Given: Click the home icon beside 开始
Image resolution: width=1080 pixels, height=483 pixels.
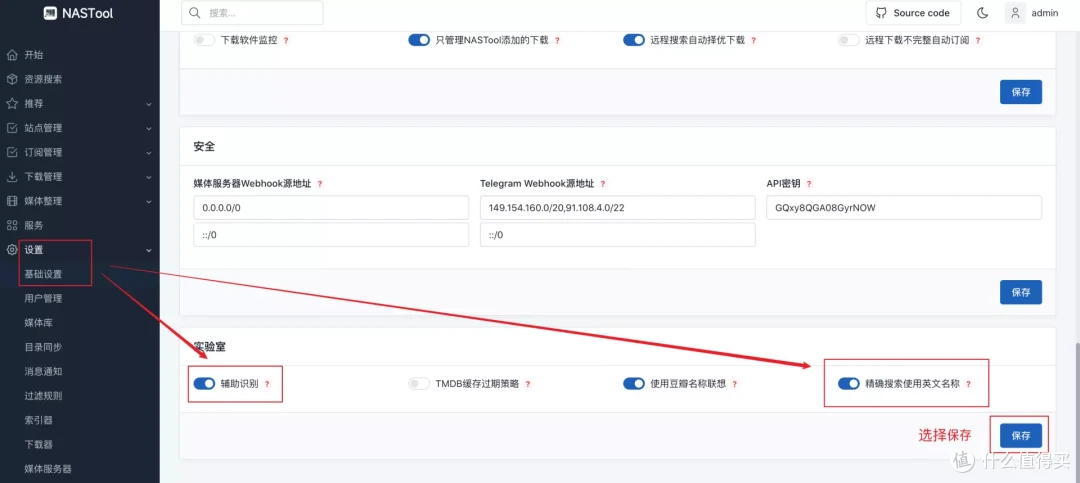Looking at the screenshot, I should click(12, 55).
